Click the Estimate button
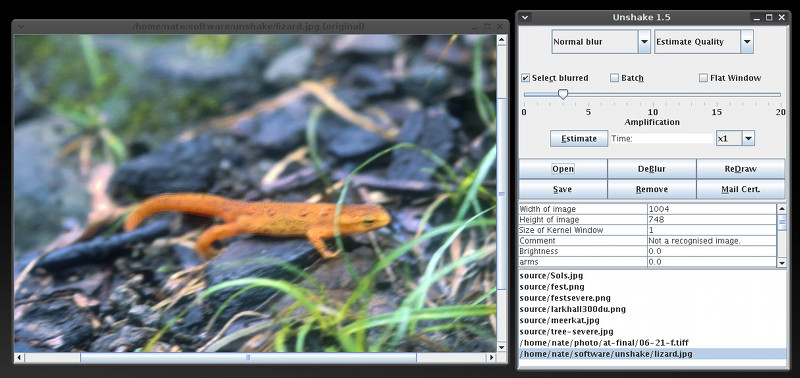 579,138
